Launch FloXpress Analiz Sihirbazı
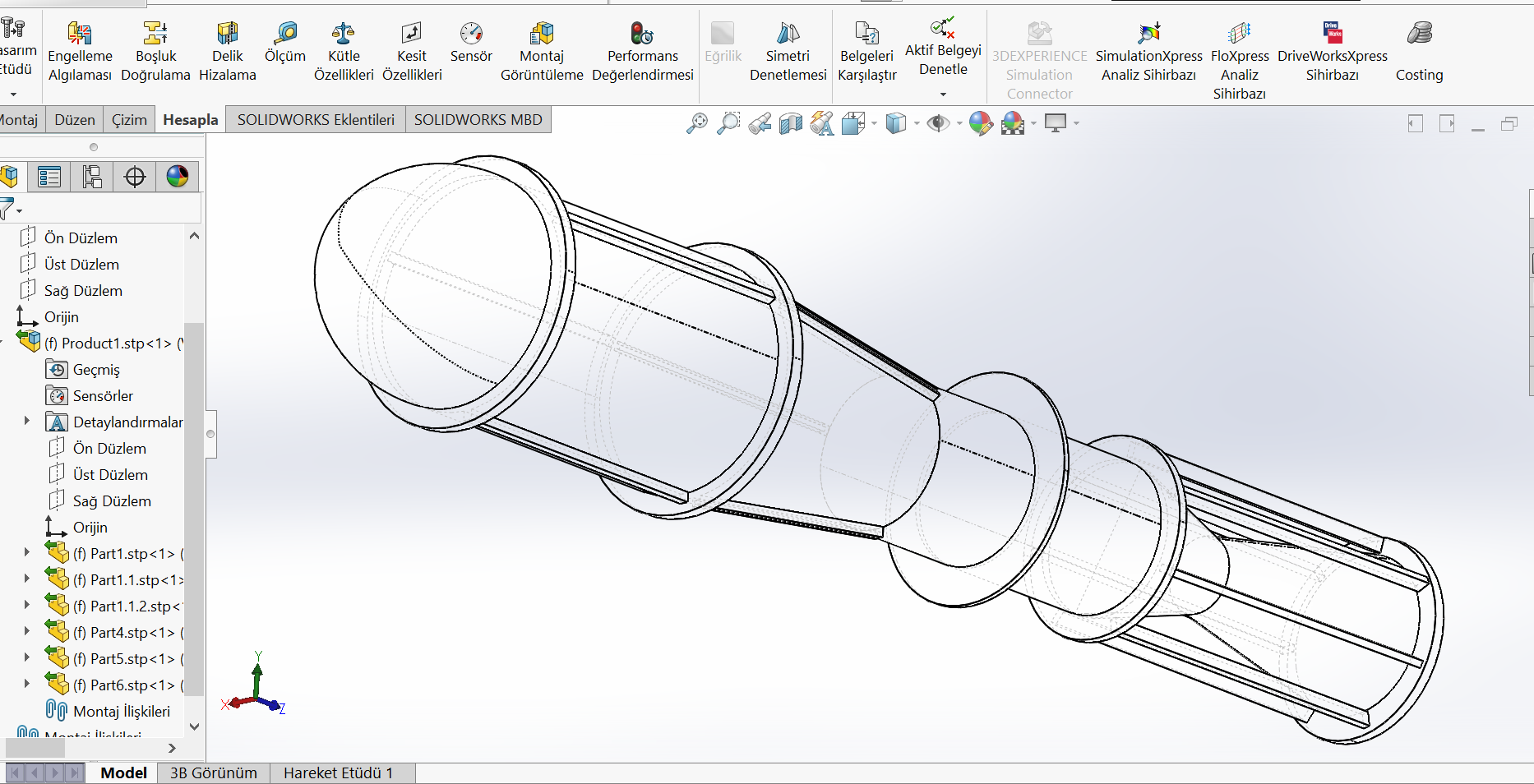Screen dimensions: 1534x784 tap(1240, 61)
